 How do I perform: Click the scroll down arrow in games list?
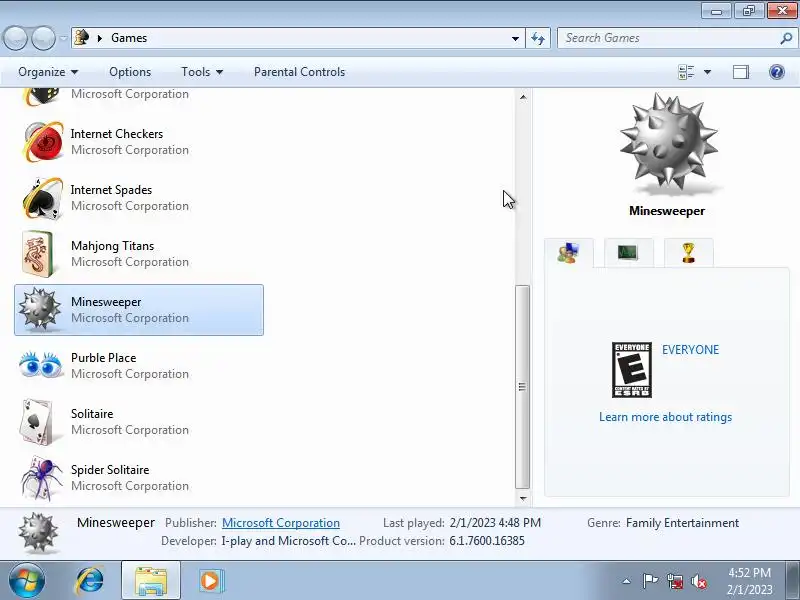(x=523, y=498)
